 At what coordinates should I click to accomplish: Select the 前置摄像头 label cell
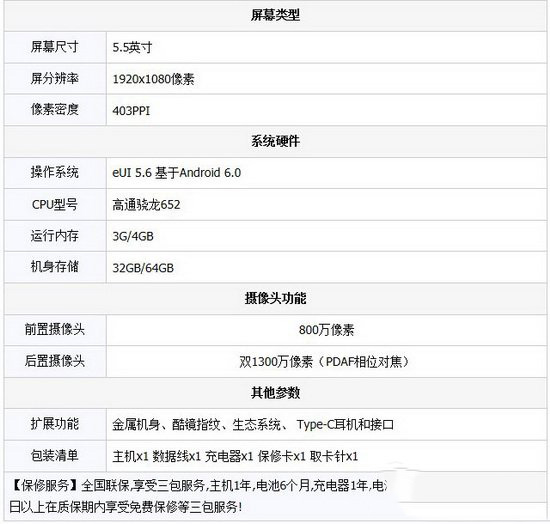(55, 330)
